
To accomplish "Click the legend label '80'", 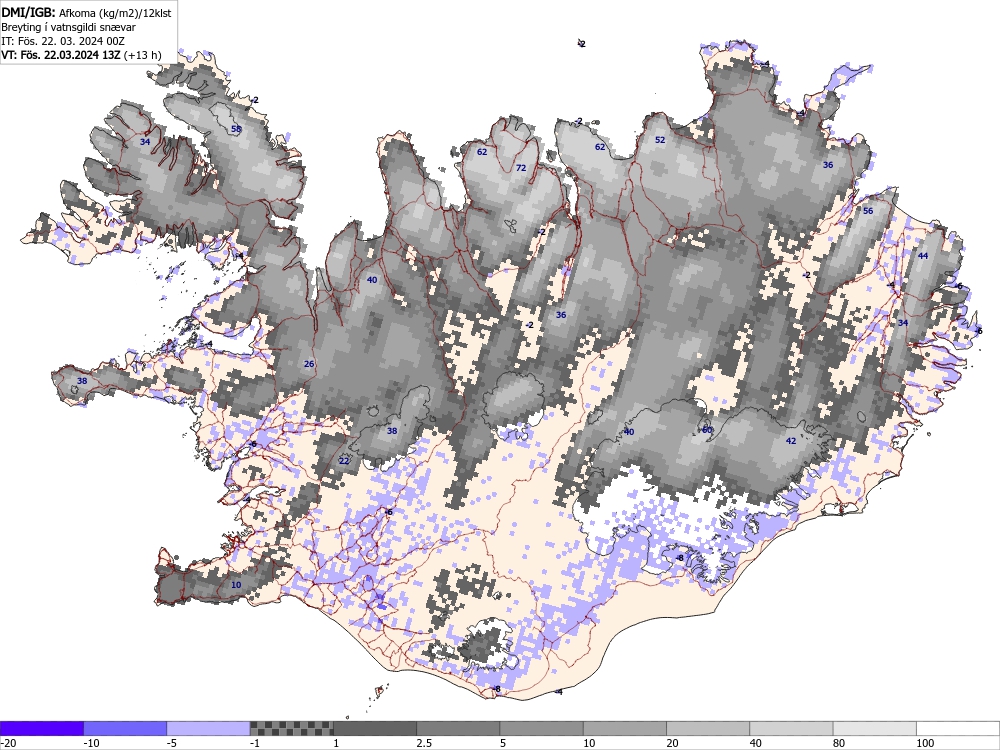I will pyautogui.click(x=839, y=743).
